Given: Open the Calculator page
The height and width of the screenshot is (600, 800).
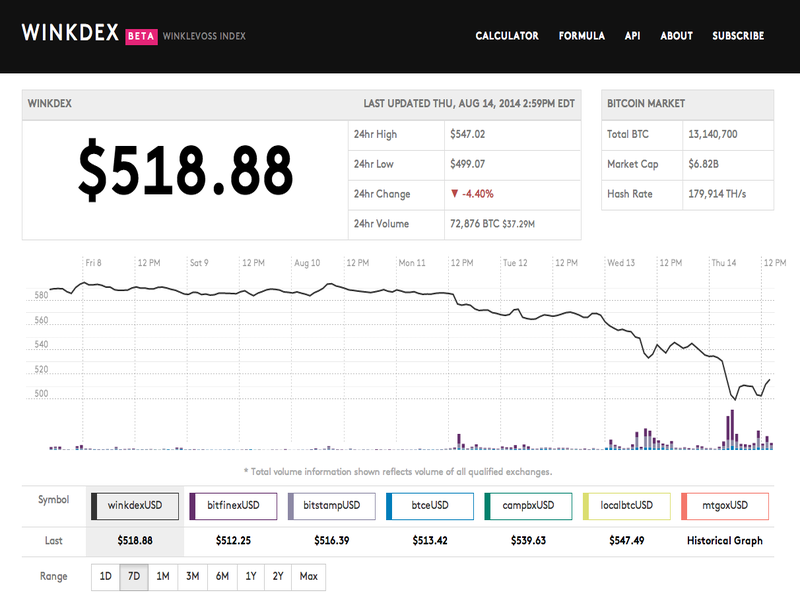Looking at the screenshot, I should point(507,36).
